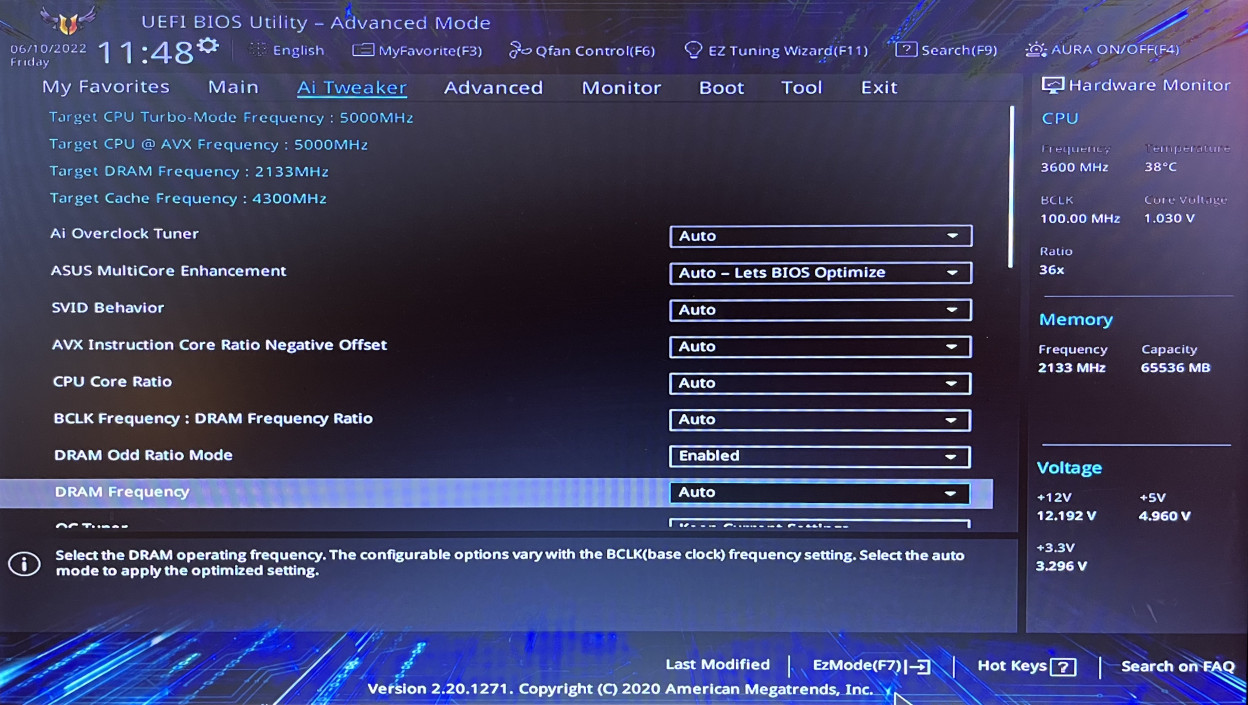This screenshot has width=1248, height=705.
Task: Click Target Cache Frequency : 4300MHz text
Action: coord(188,198)
